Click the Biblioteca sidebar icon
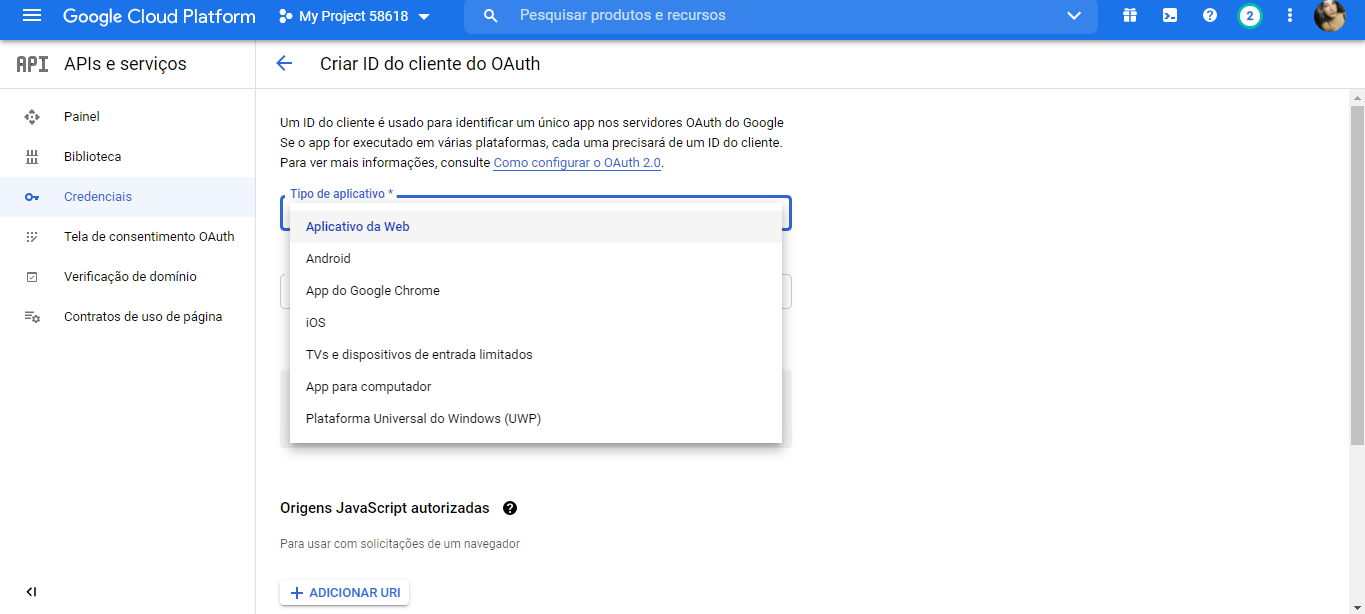1365x614 pixels. pos(32,157)
